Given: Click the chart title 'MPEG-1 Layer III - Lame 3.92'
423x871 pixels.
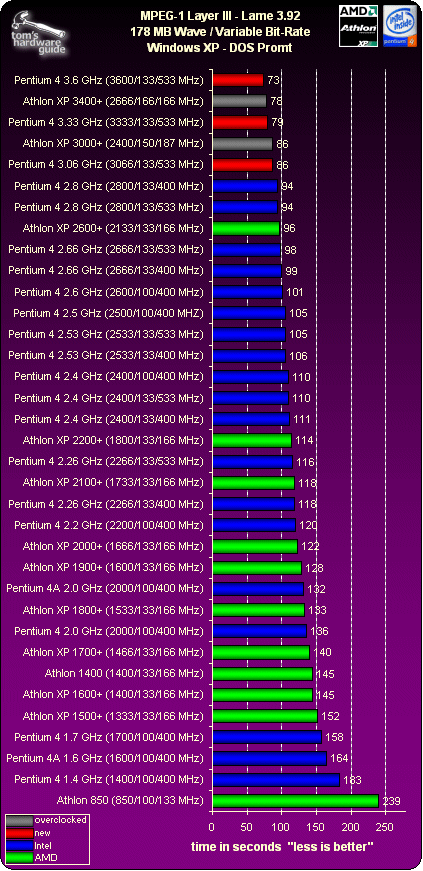Looking at the screenshot, I should click(218, 18).
